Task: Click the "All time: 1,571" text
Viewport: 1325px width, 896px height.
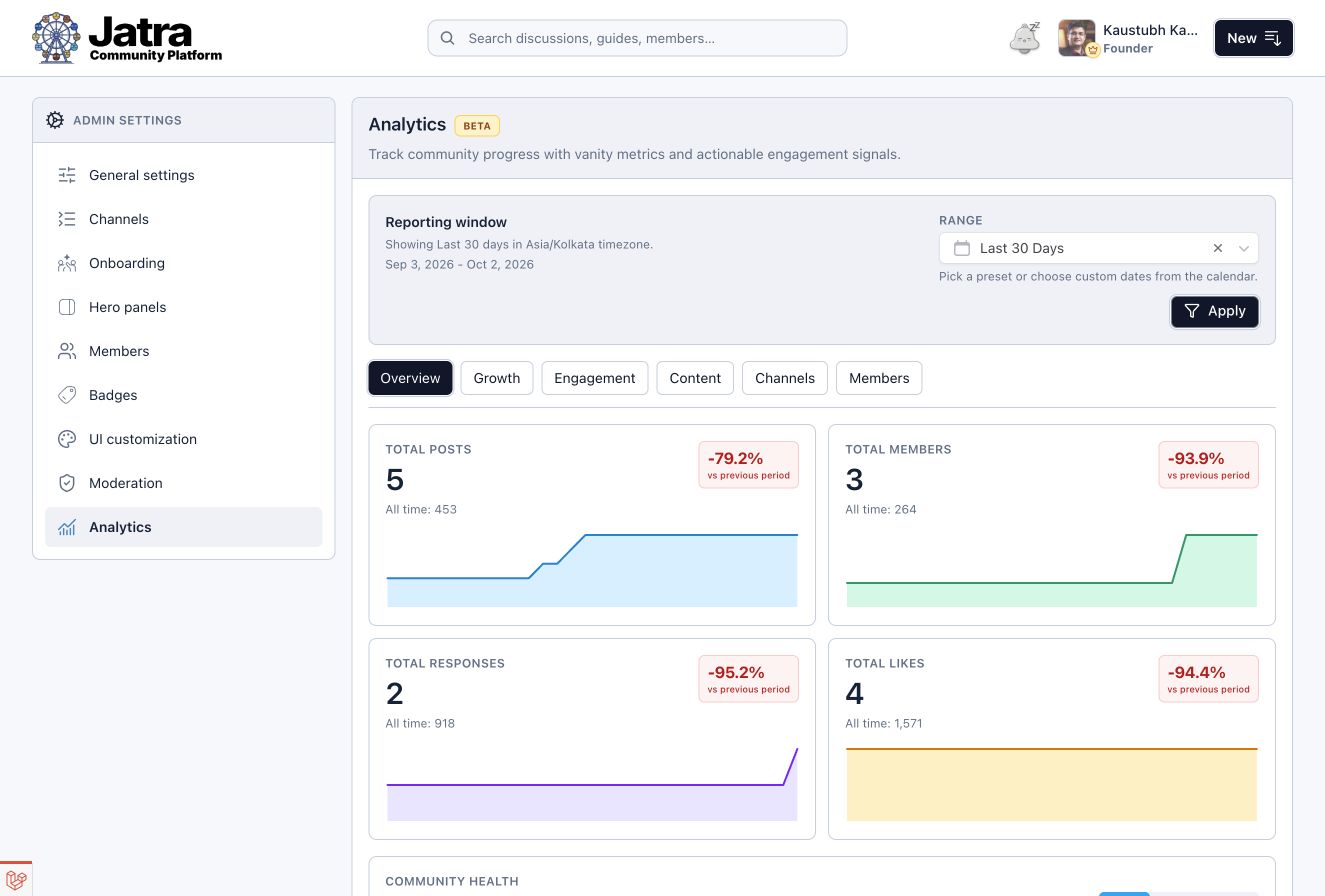Action: [884, 723]
